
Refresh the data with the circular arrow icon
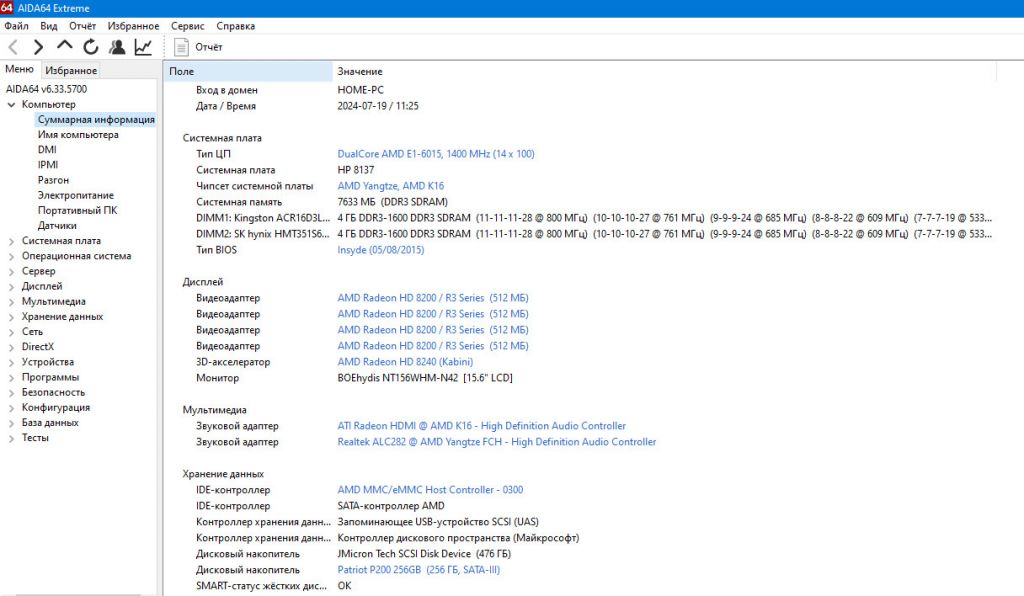(91, 47)
